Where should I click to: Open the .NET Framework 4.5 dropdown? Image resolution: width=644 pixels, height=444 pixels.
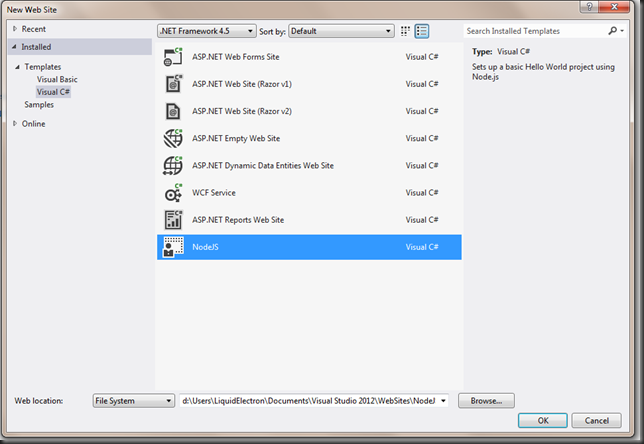click(205, 31)
